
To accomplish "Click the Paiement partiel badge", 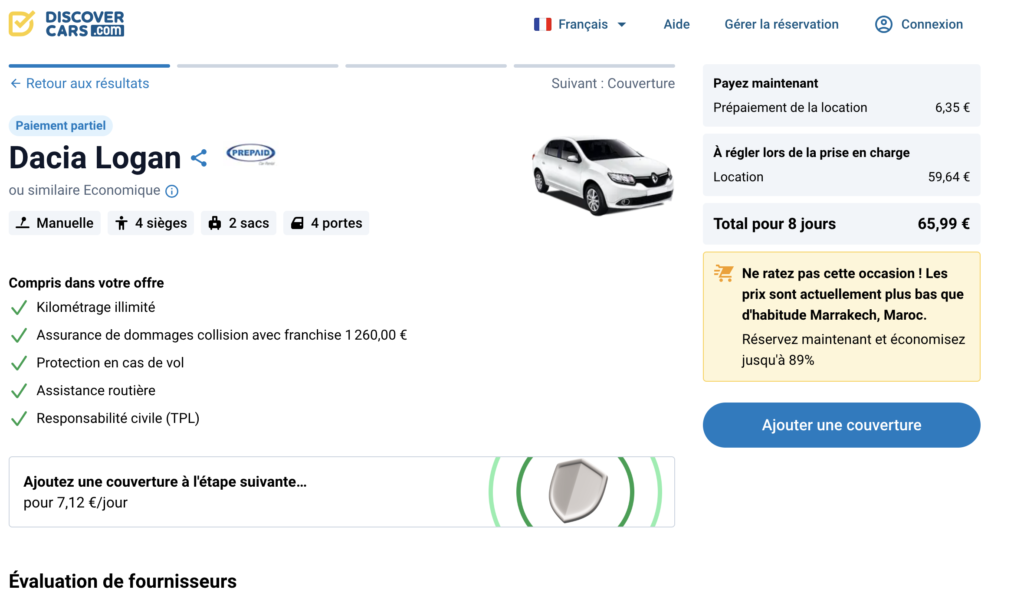I will (x=61, y=126).
